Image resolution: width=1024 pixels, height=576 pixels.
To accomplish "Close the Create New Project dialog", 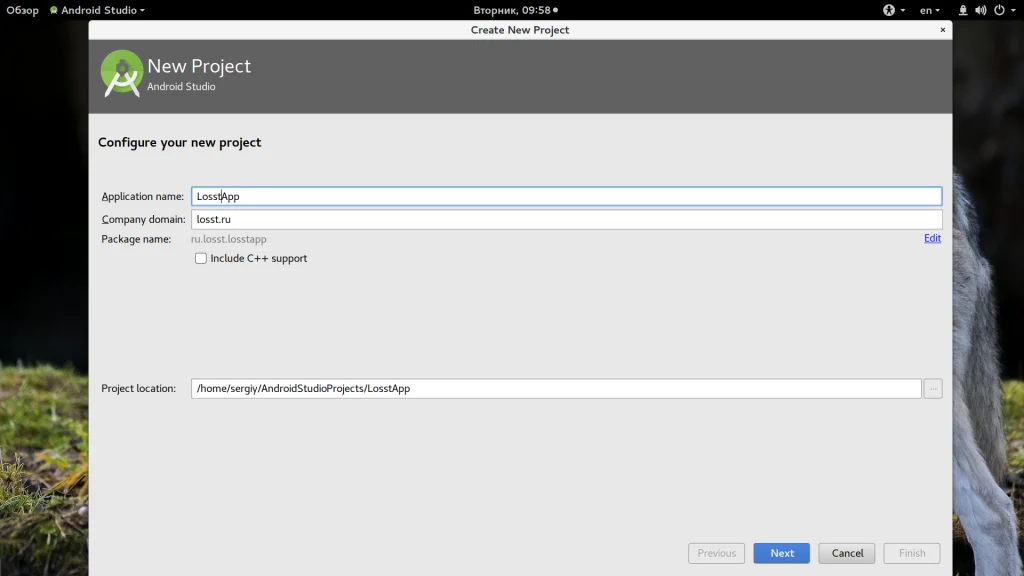I will pos(942,29).
